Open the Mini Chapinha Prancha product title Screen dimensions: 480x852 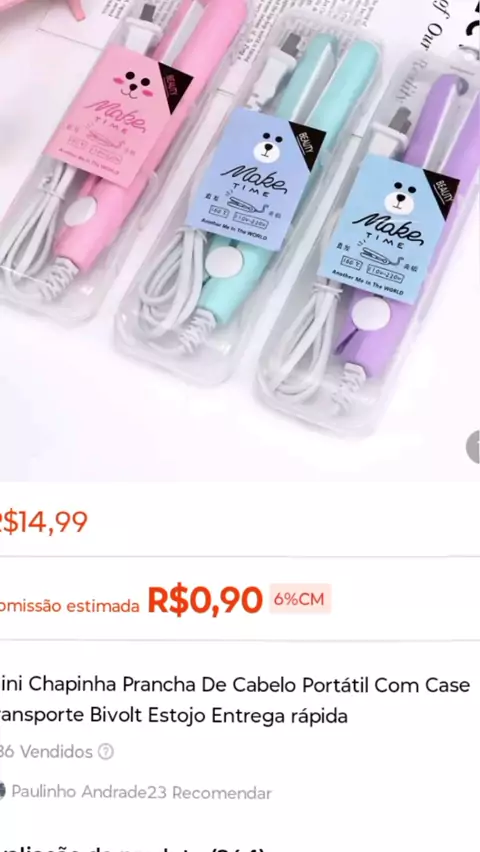234,700
